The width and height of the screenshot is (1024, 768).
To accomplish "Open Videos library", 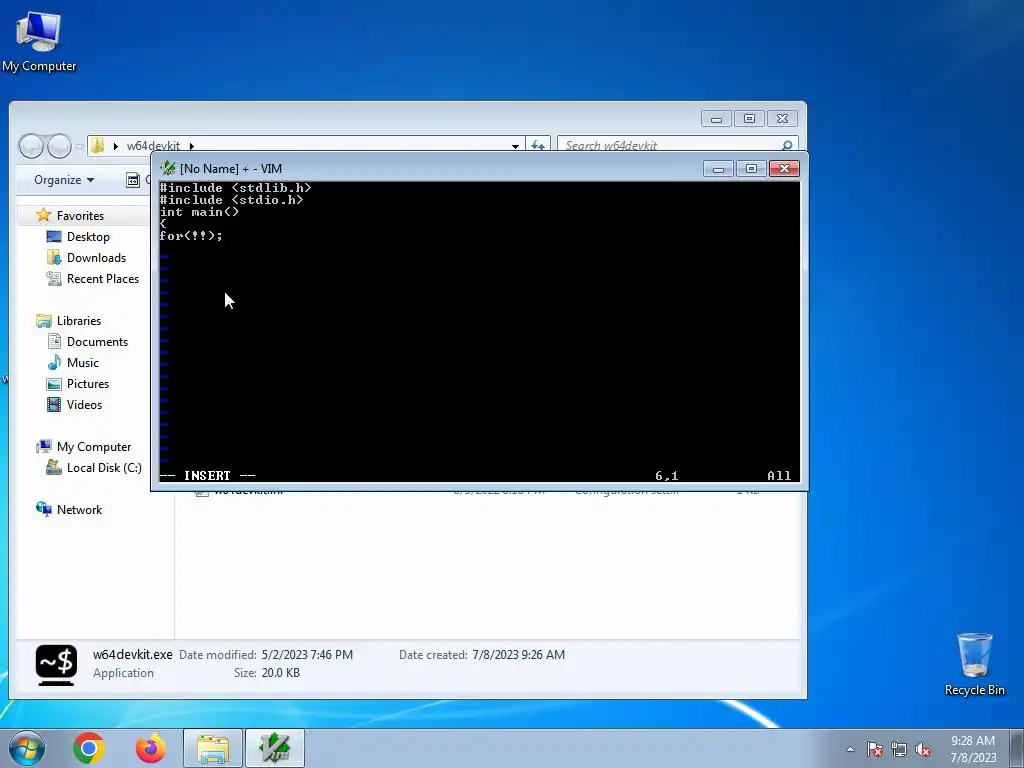I will coord(84,404).
